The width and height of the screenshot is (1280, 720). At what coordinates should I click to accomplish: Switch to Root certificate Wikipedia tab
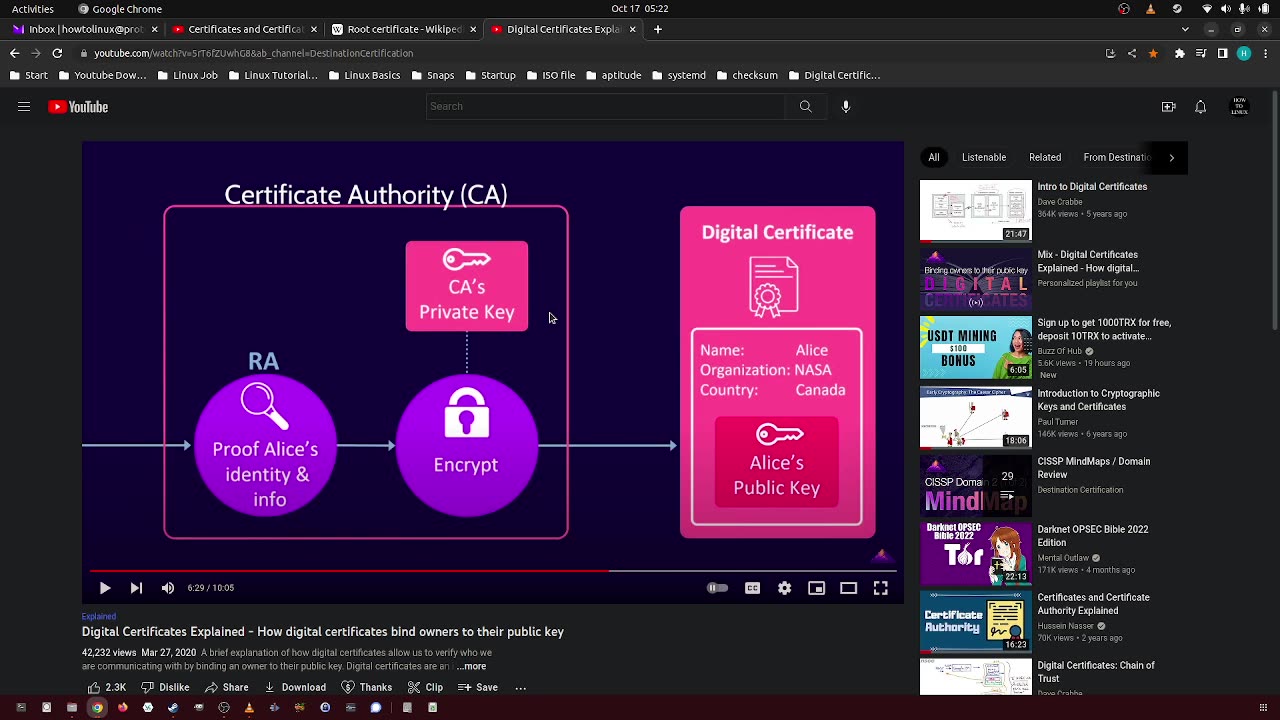coord(403,29)
